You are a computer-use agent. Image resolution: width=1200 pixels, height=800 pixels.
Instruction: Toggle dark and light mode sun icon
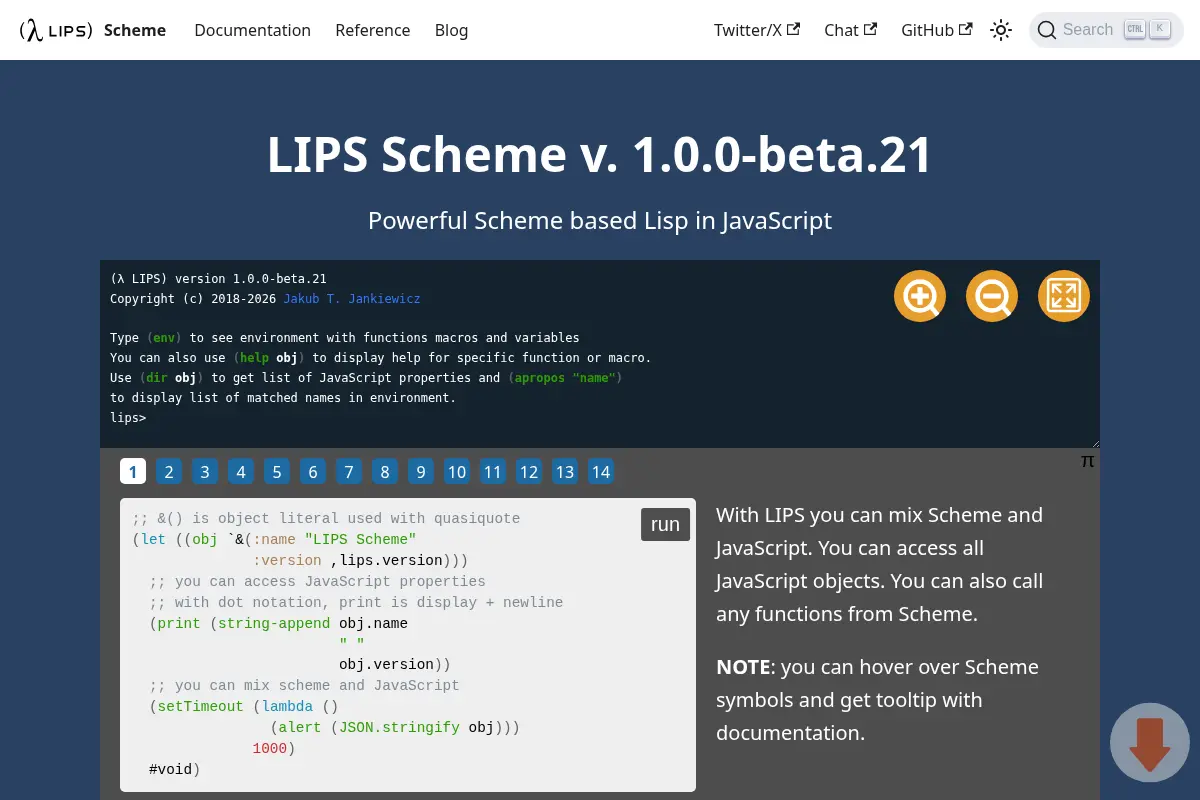pyautogui.click(x=1001, y=30)
